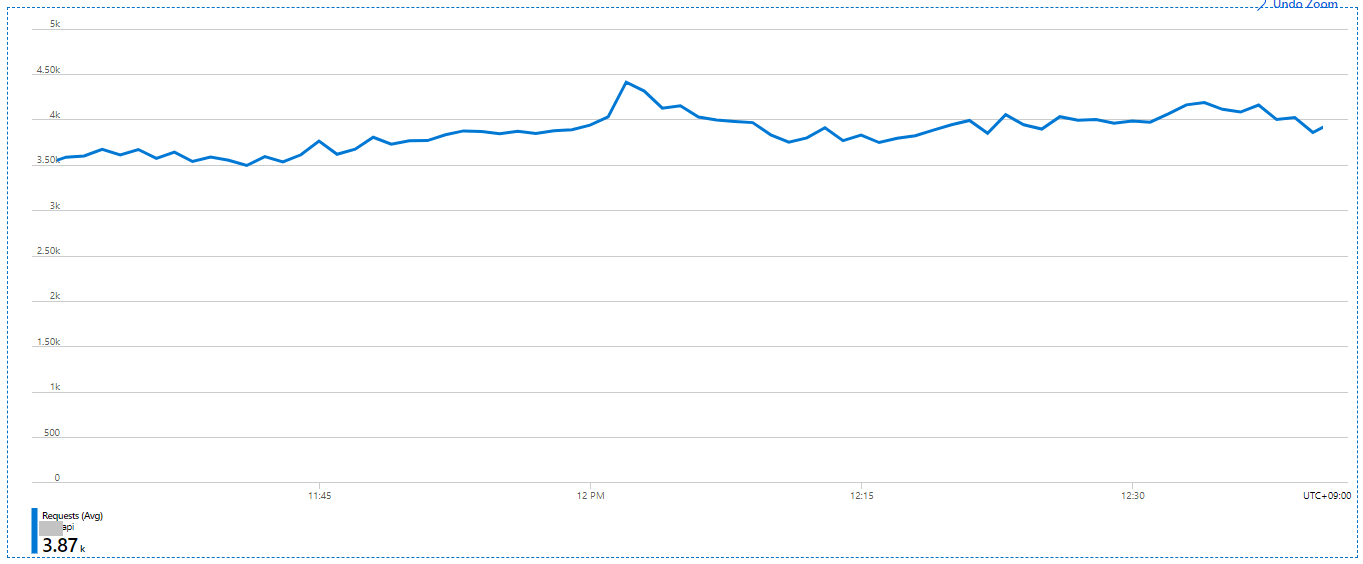Click the line's highest peak after 12 PM

(x=626, y=82)
